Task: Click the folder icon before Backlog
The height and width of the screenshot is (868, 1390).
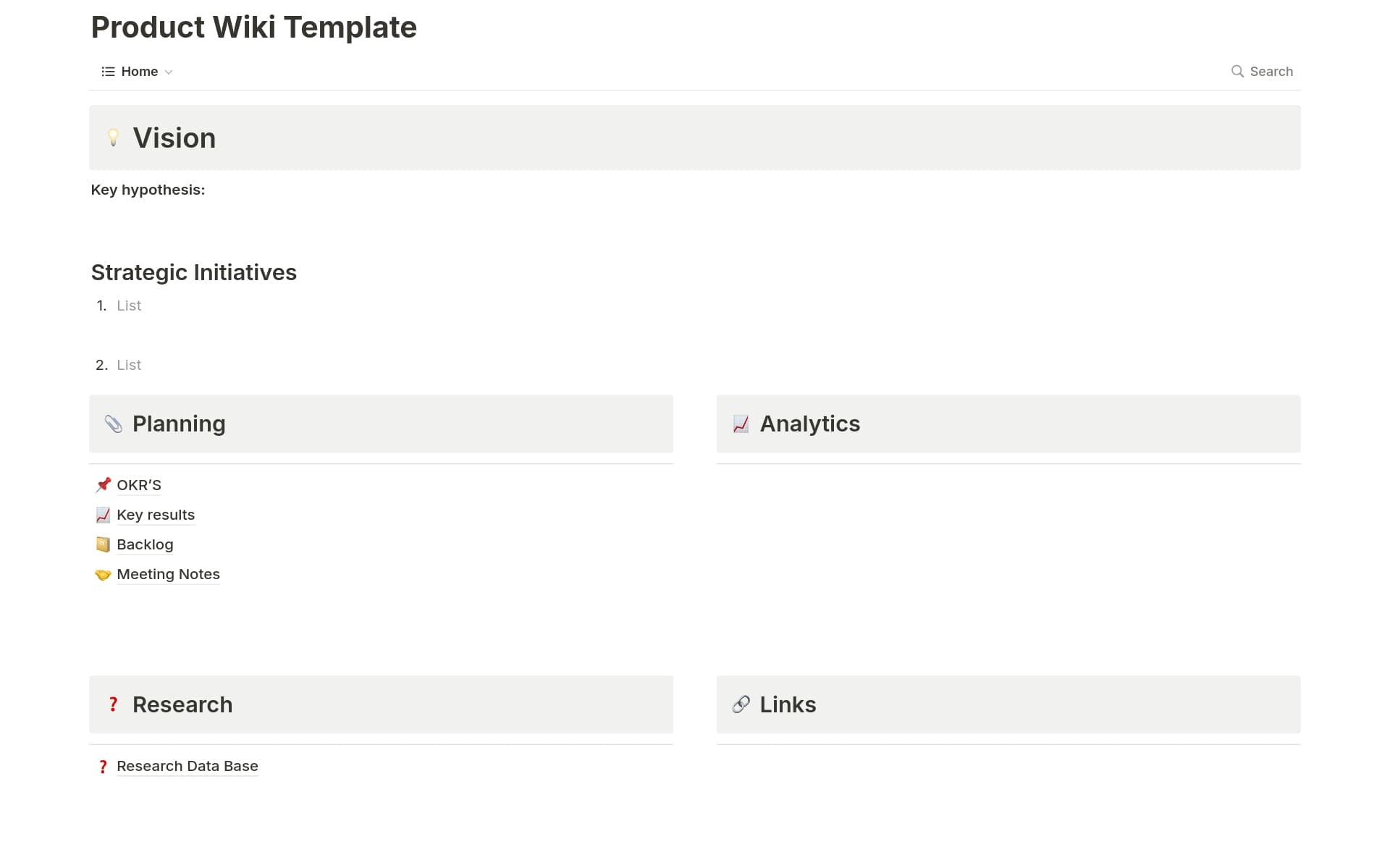Action: point(103,544)
